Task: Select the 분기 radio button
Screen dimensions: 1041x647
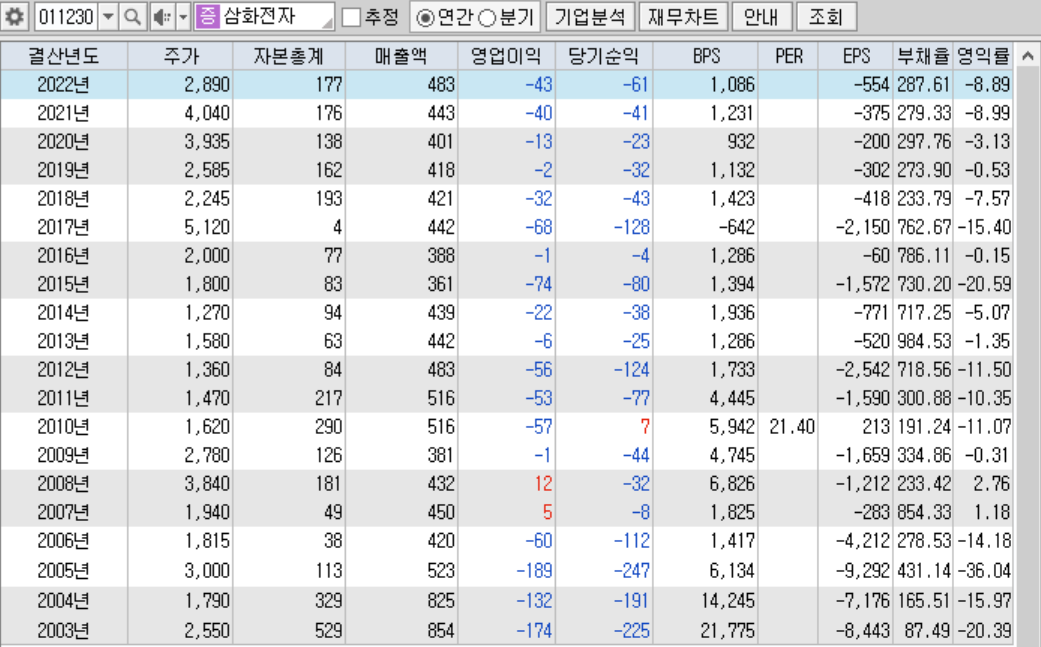Action: 487,18
